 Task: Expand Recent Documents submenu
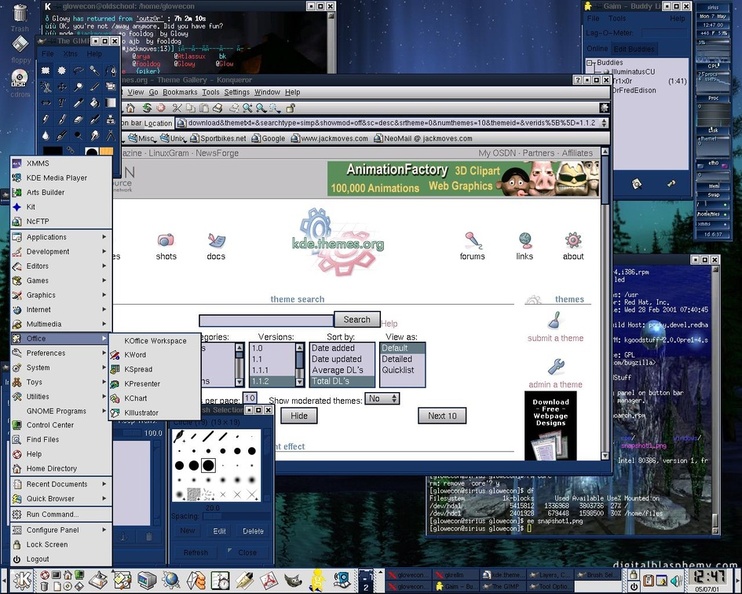[61, 484]
